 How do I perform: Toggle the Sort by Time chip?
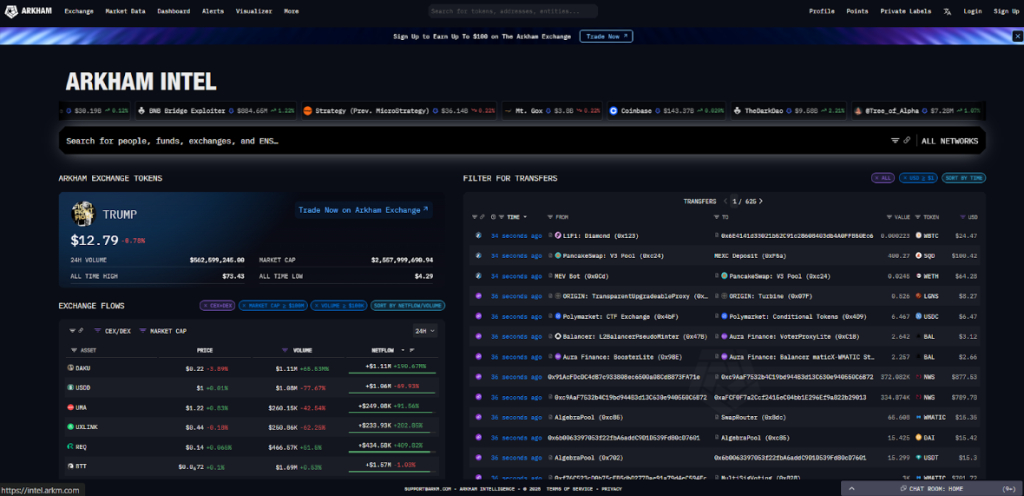click(964, 178)
